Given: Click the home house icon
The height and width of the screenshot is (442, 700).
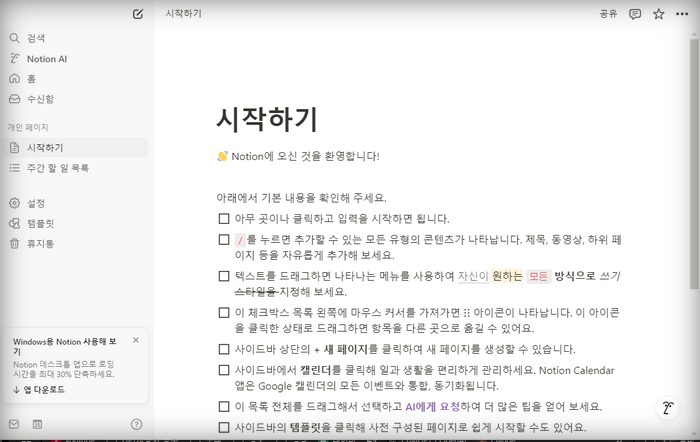Looking at the screenshot, I should pyautogui.click(x=15, y=79).
